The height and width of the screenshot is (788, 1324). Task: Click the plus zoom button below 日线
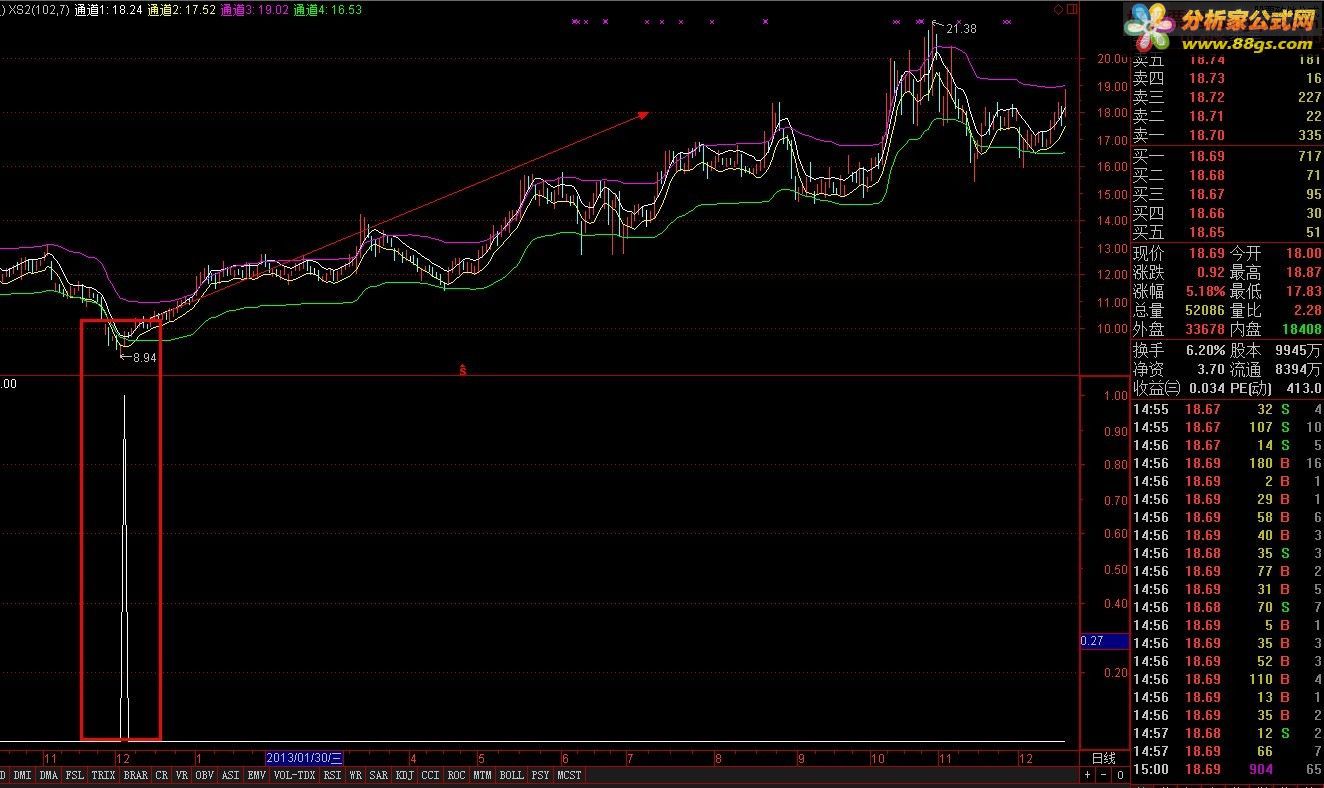coord(1089,775)
